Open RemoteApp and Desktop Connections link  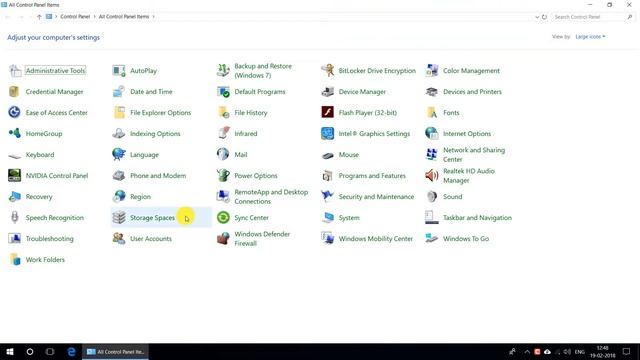271,197
